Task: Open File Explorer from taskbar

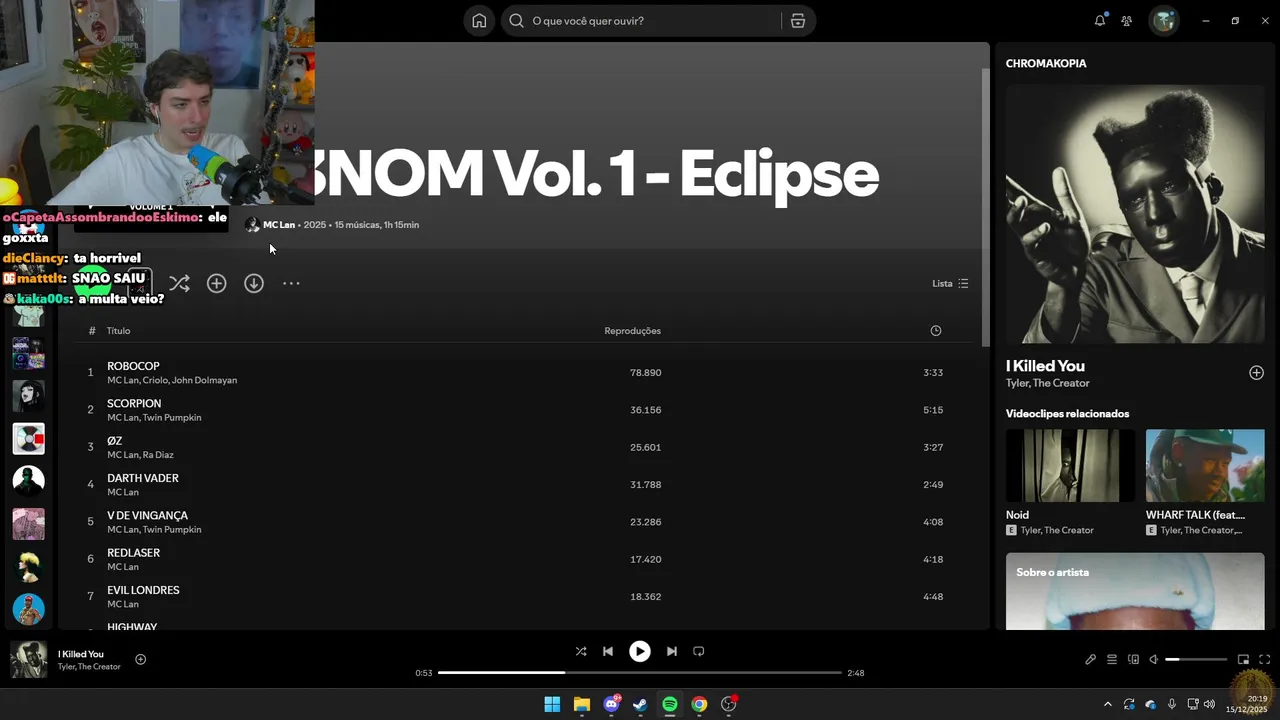Action: point(581,704)
